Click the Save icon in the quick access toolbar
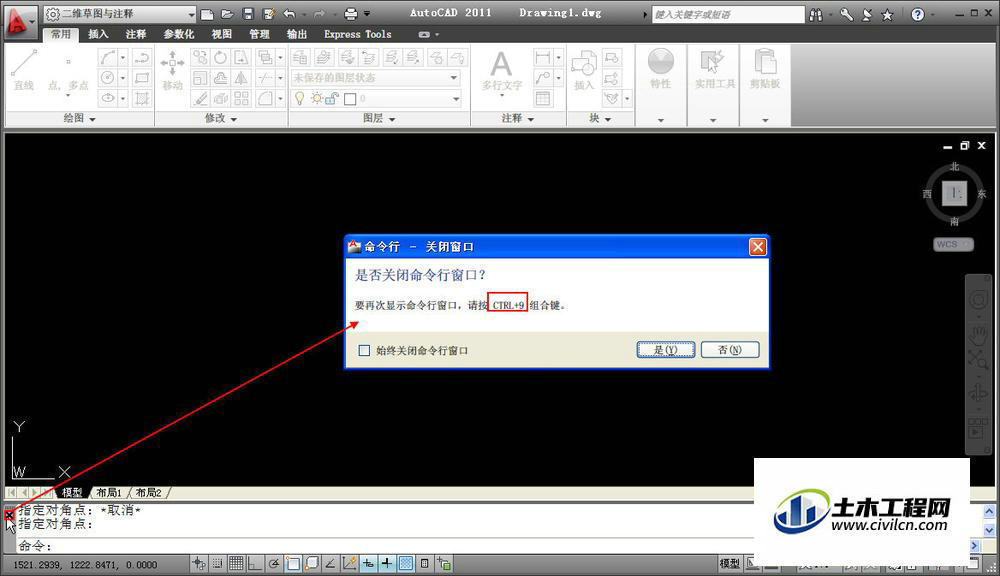Screen dimensions: 1000x576 pos(248,13)
